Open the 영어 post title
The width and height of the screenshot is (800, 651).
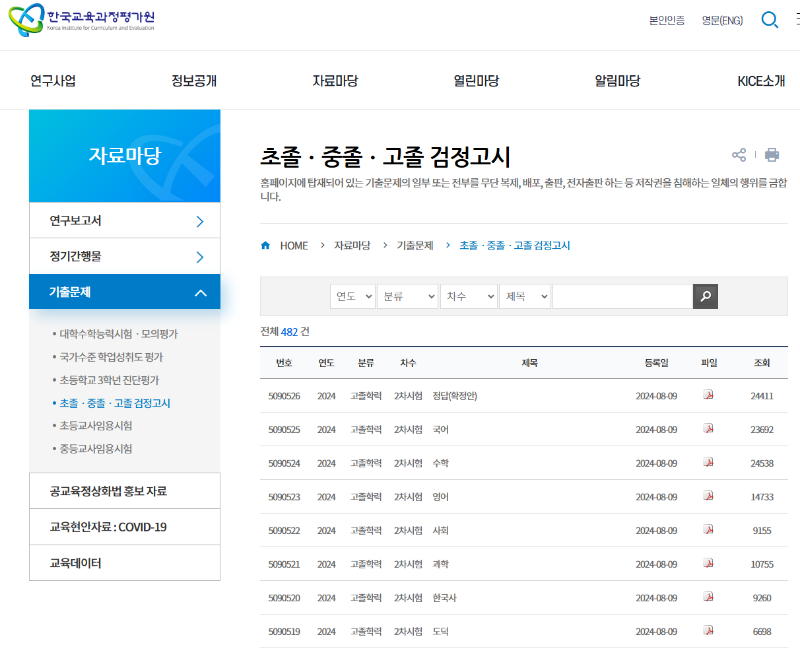tap(440, 497)
